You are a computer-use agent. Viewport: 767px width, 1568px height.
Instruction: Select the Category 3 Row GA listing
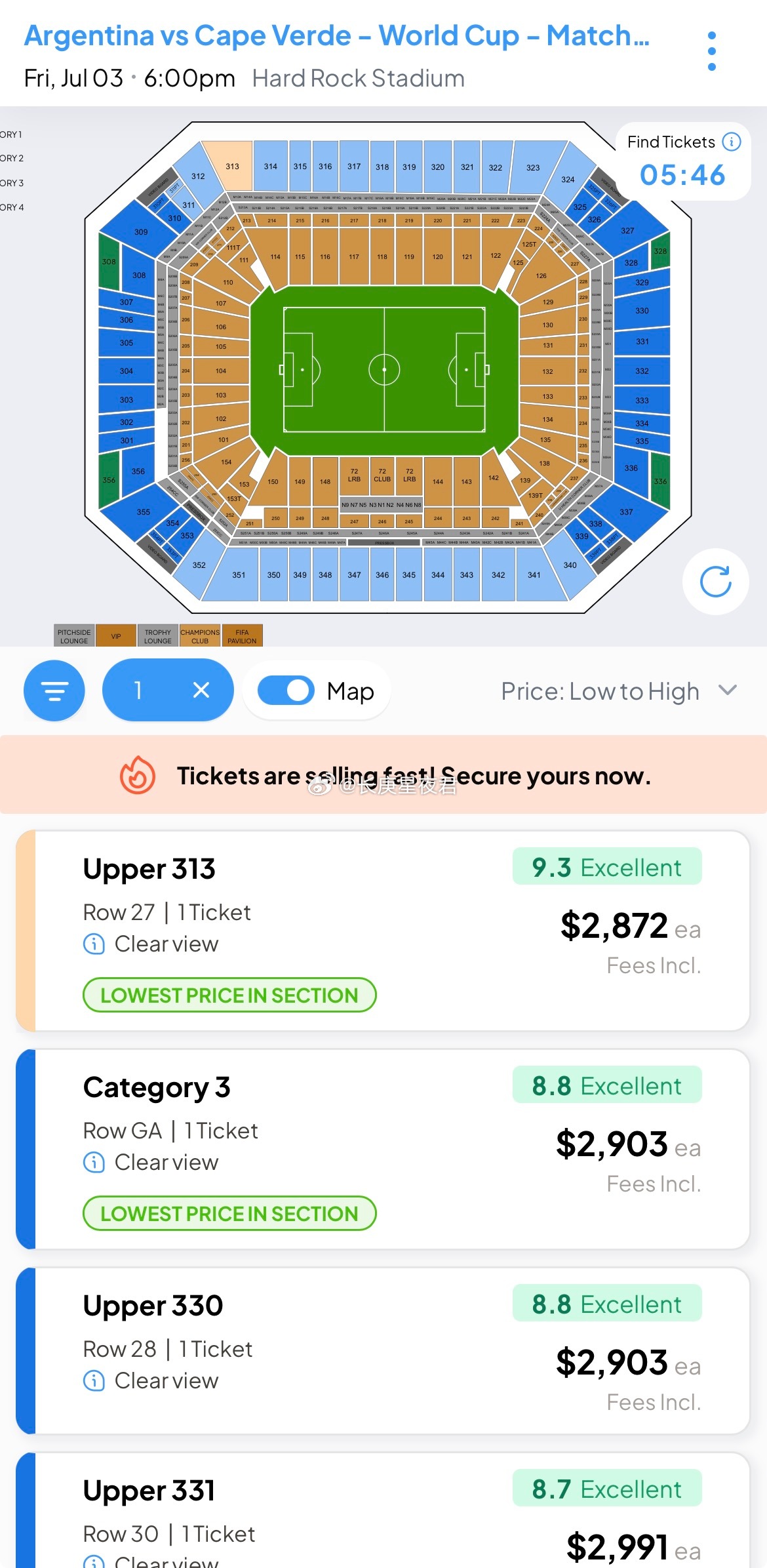point(383,1149)
